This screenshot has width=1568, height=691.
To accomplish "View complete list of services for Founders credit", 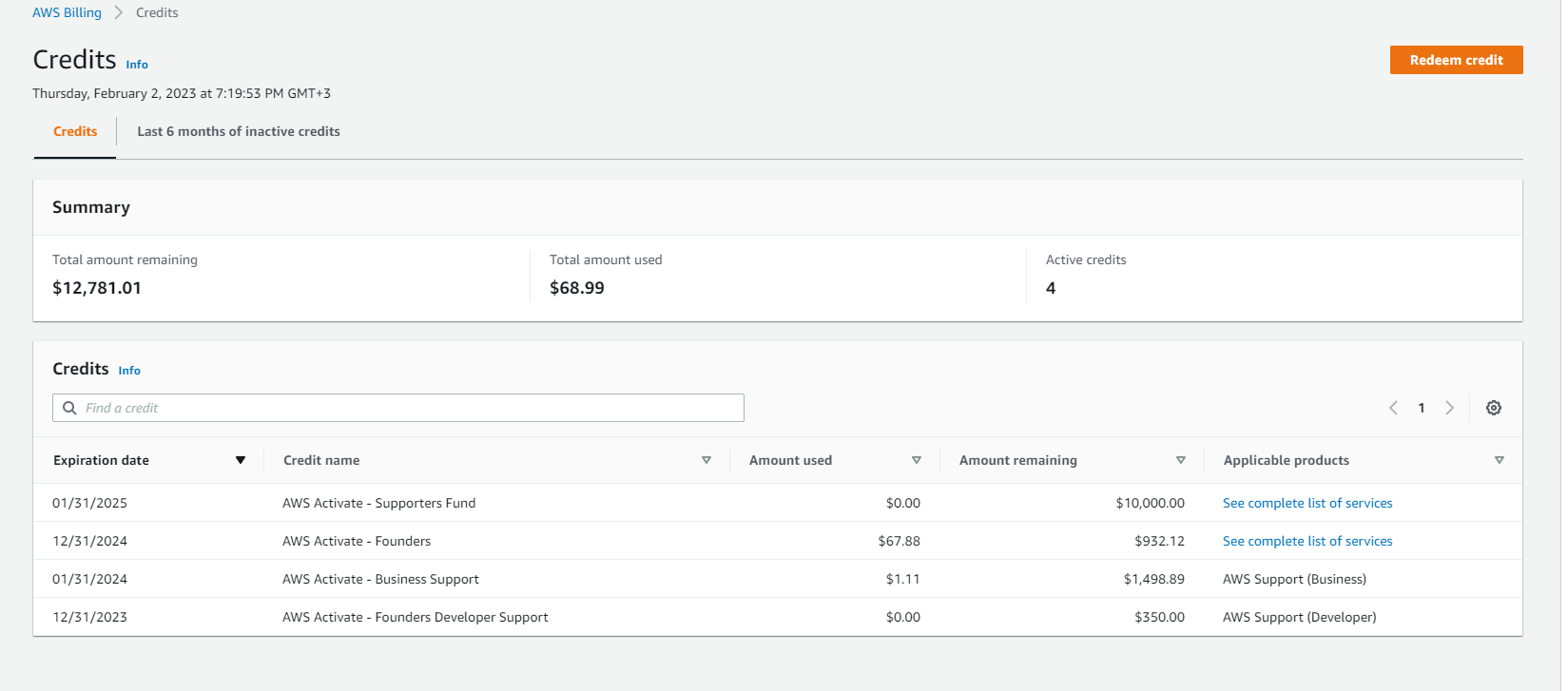I will click(x=1307, y=541).
